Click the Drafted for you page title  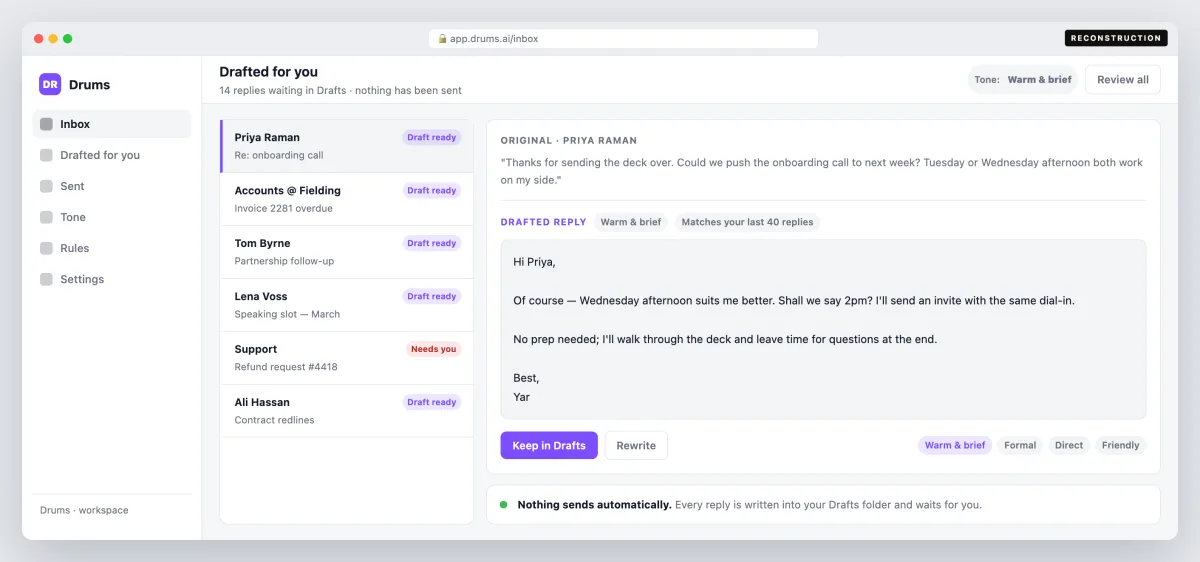(x=269, y=72)
